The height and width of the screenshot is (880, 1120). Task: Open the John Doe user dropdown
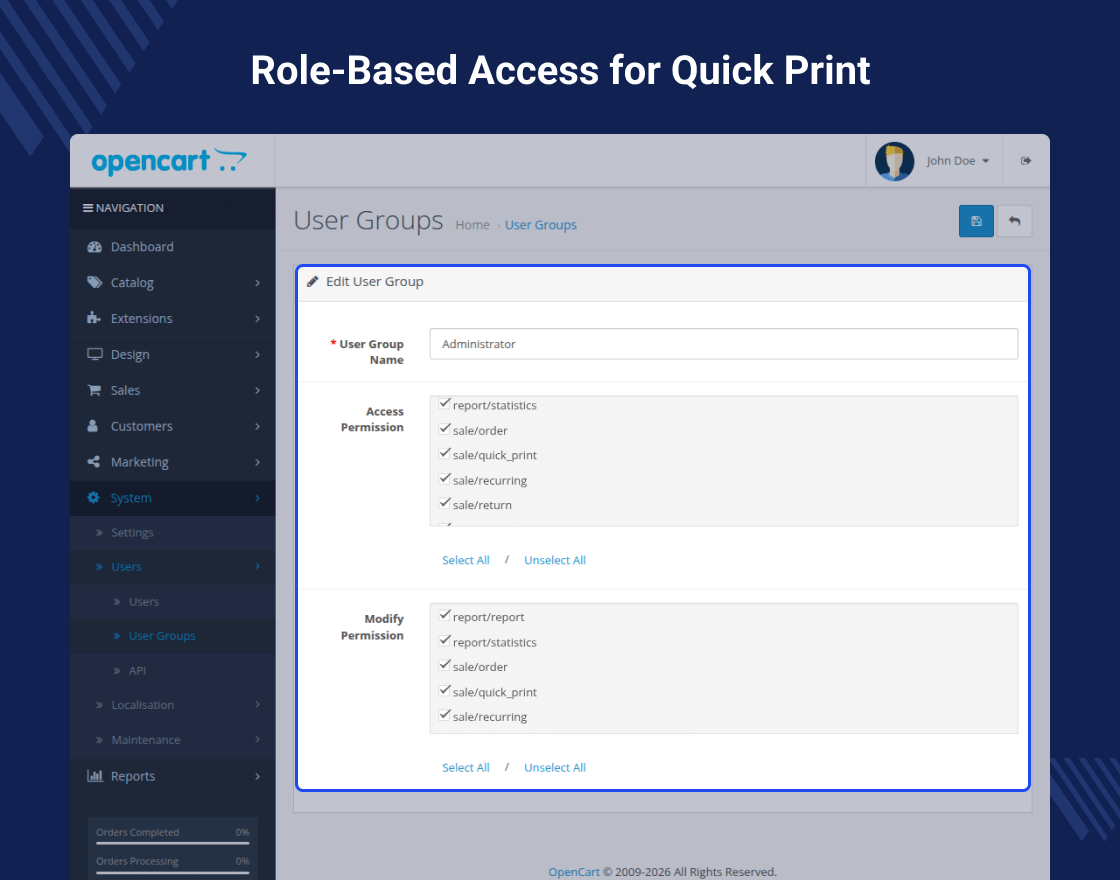point(957,161)
